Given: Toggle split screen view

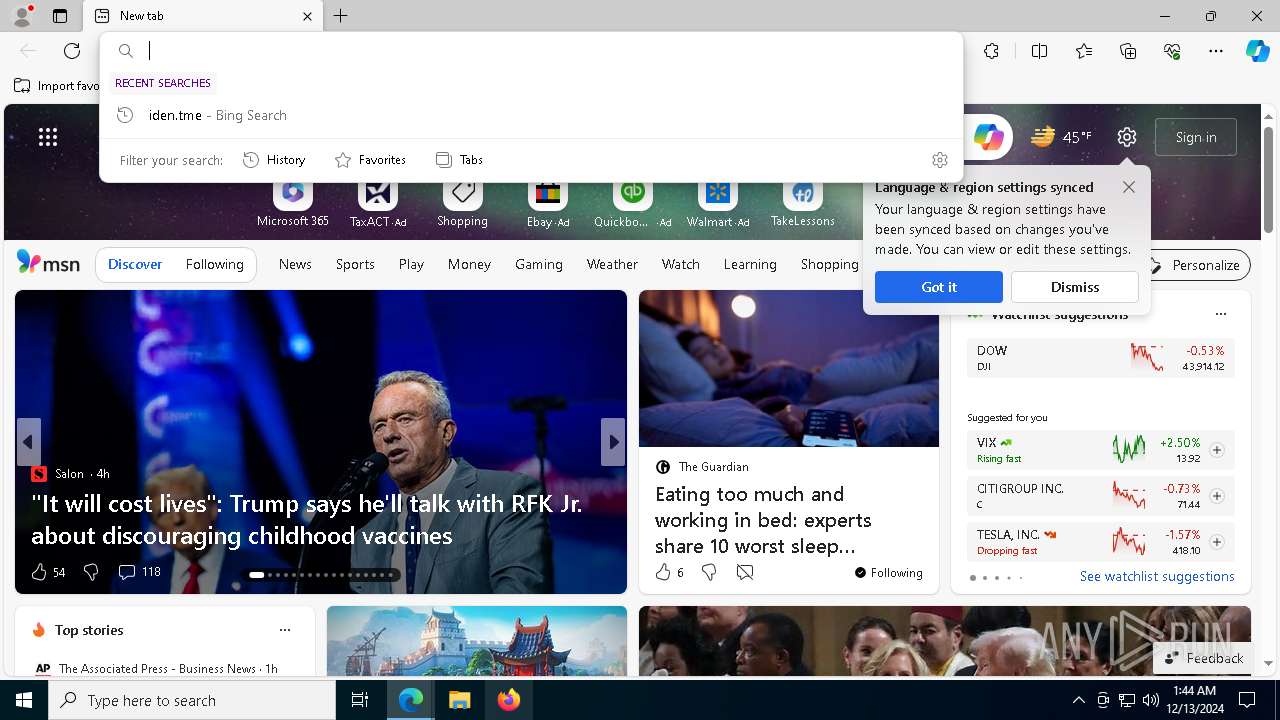Looking at the screenshot, I should (1039, 51).
